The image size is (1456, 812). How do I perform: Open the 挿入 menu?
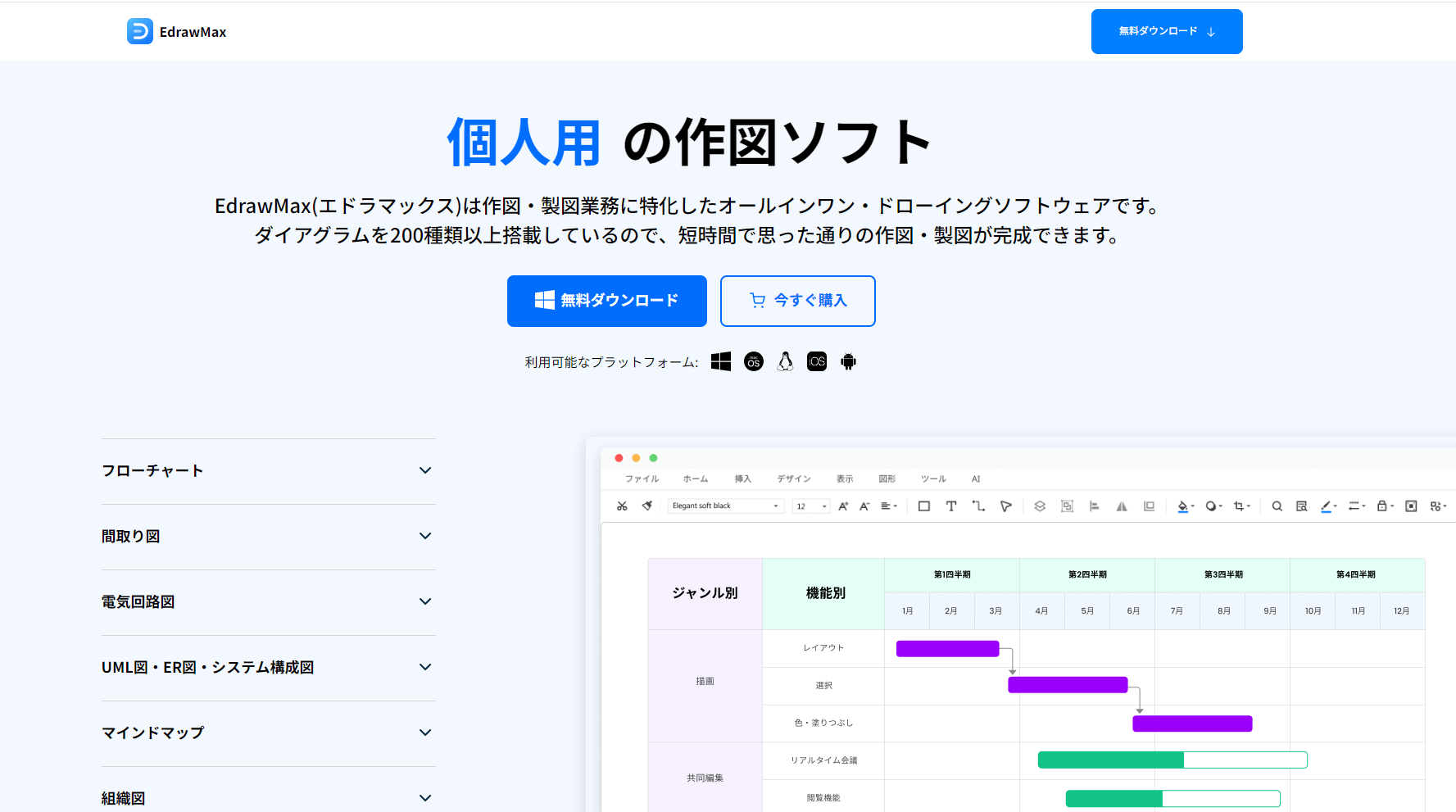(743, 479)
